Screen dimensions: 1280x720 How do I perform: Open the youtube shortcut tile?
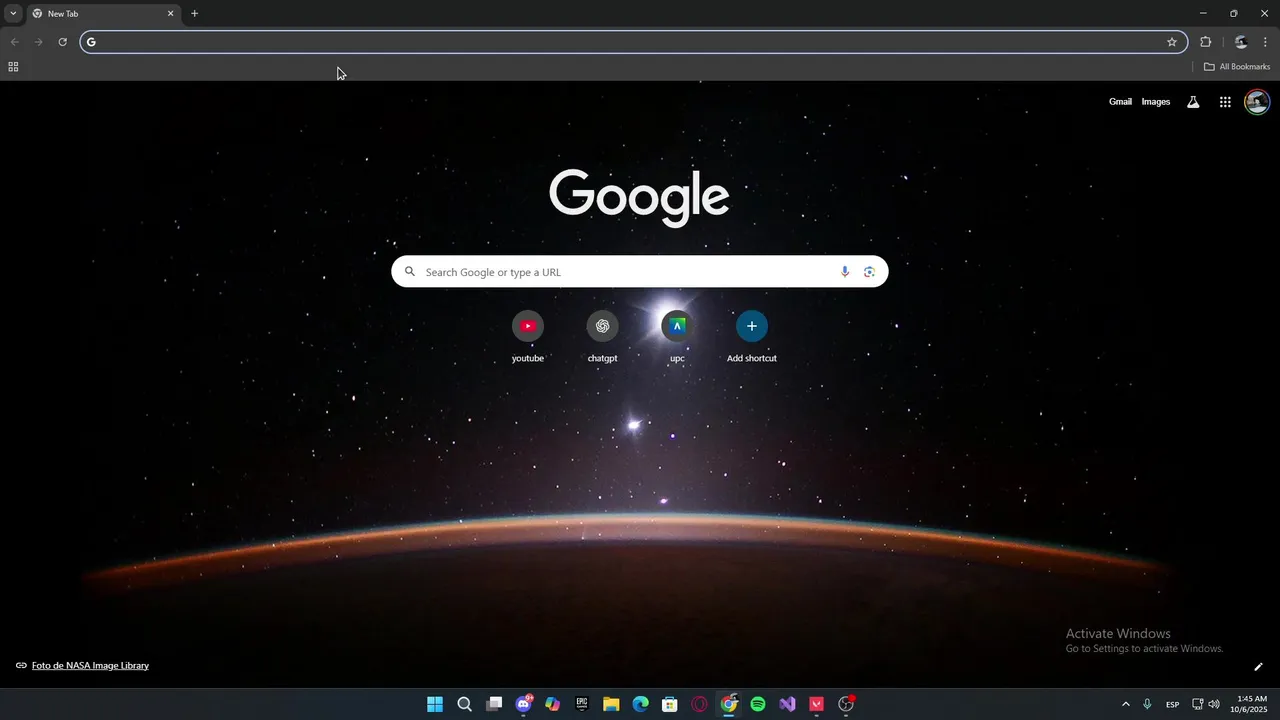tap(528, 326)
